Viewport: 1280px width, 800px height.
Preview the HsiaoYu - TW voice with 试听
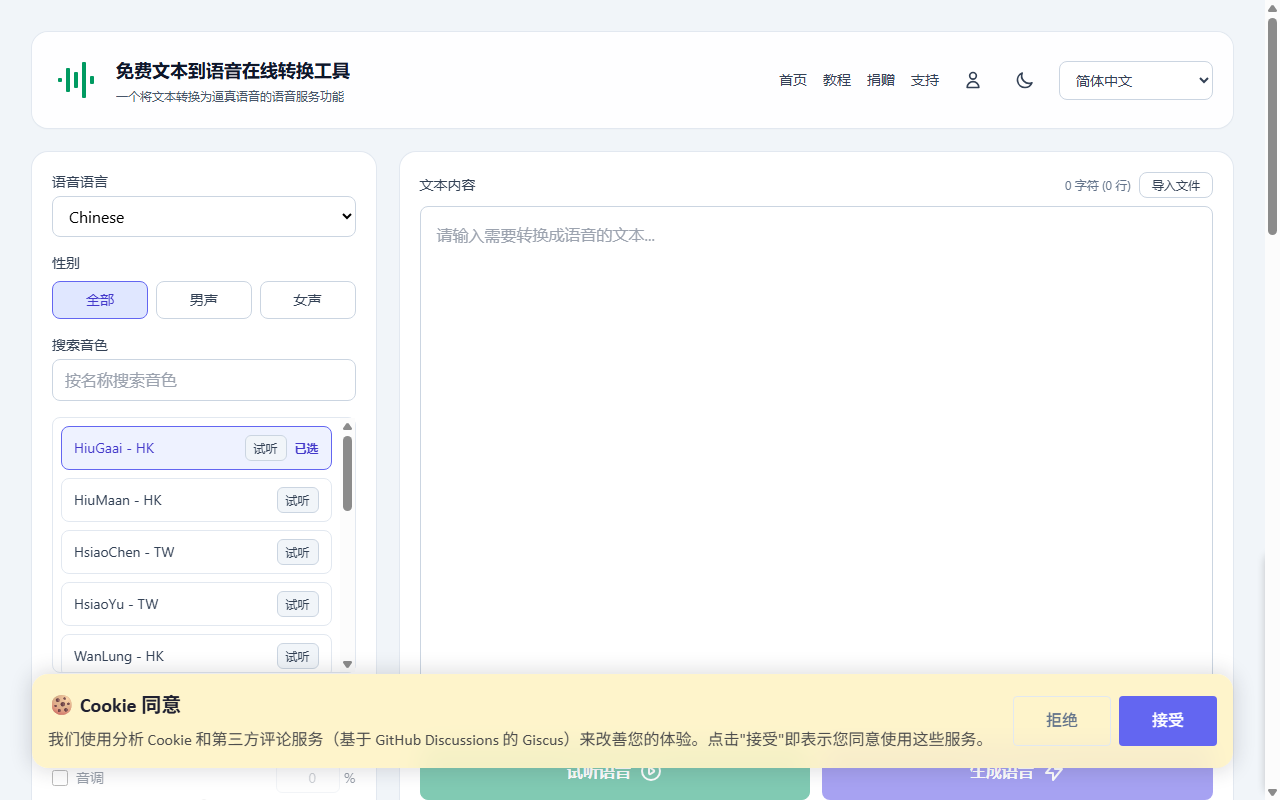click(x=298, y=604)
